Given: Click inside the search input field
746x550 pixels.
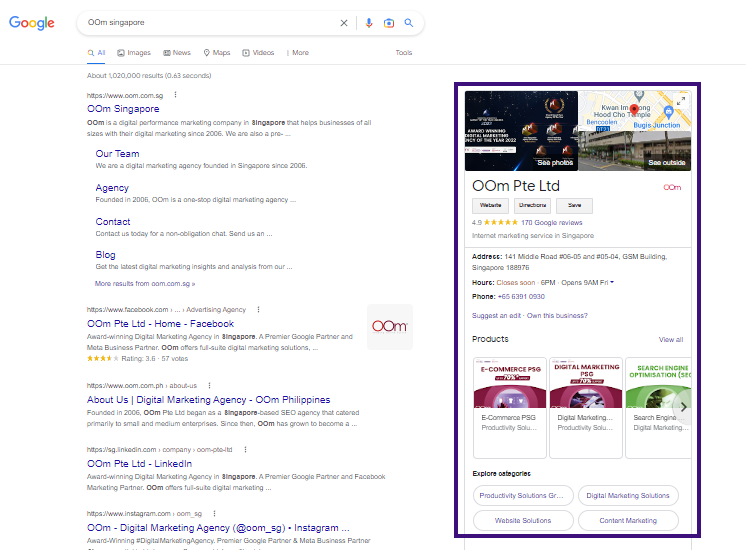Looking at the screenshot, I should (209, 23).
